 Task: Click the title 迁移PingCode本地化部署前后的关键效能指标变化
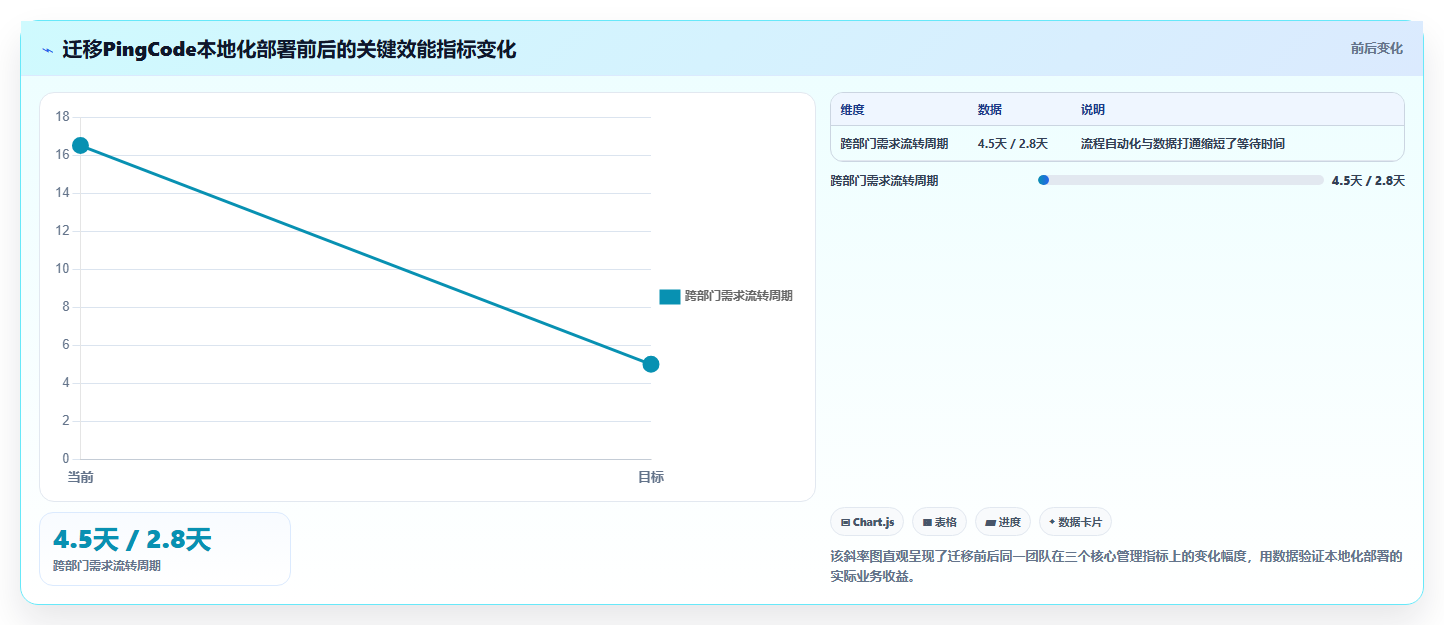[x=289, y=49]
